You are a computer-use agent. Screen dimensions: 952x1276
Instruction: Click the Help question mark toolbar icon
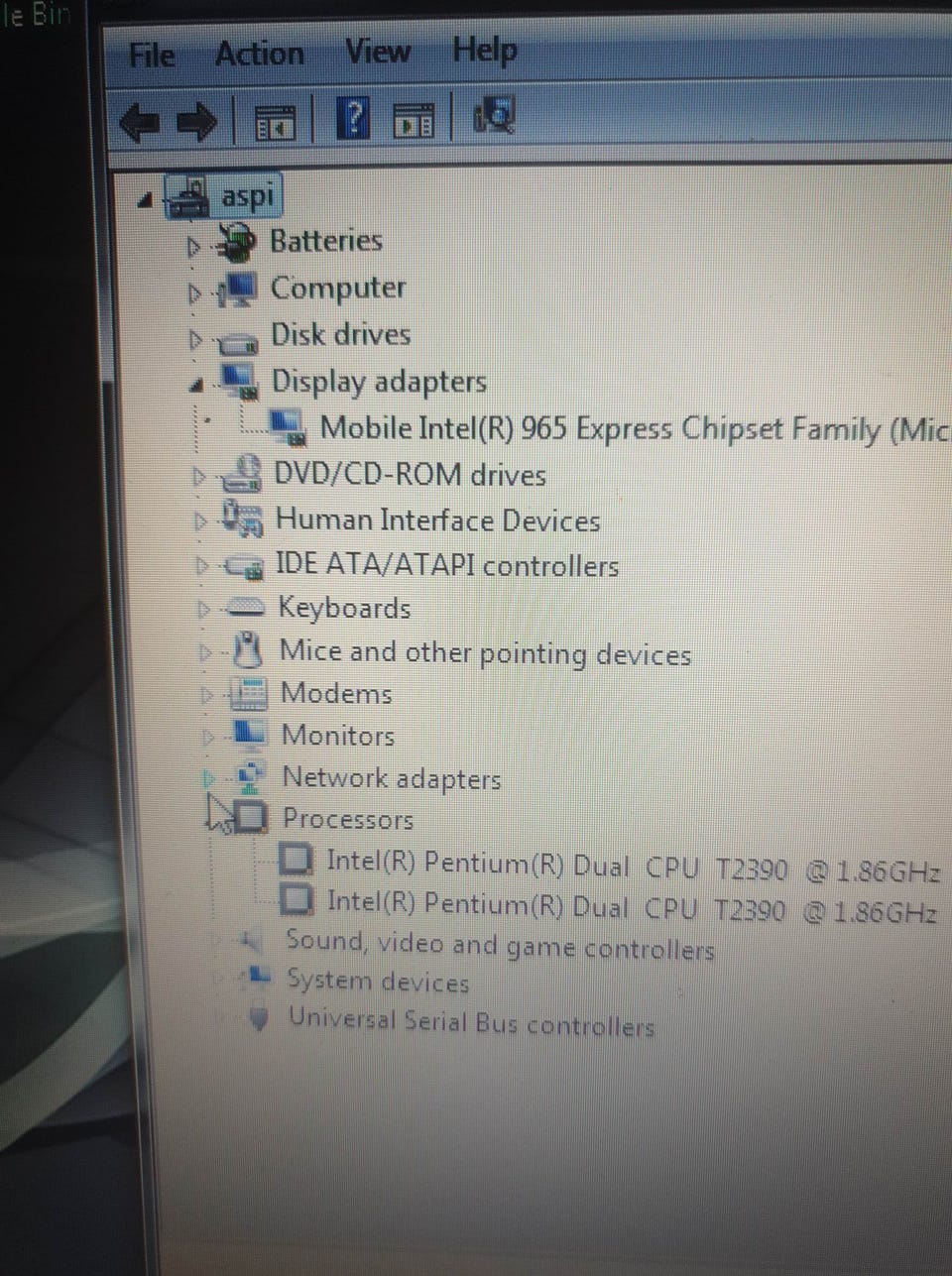coord(354,119)
